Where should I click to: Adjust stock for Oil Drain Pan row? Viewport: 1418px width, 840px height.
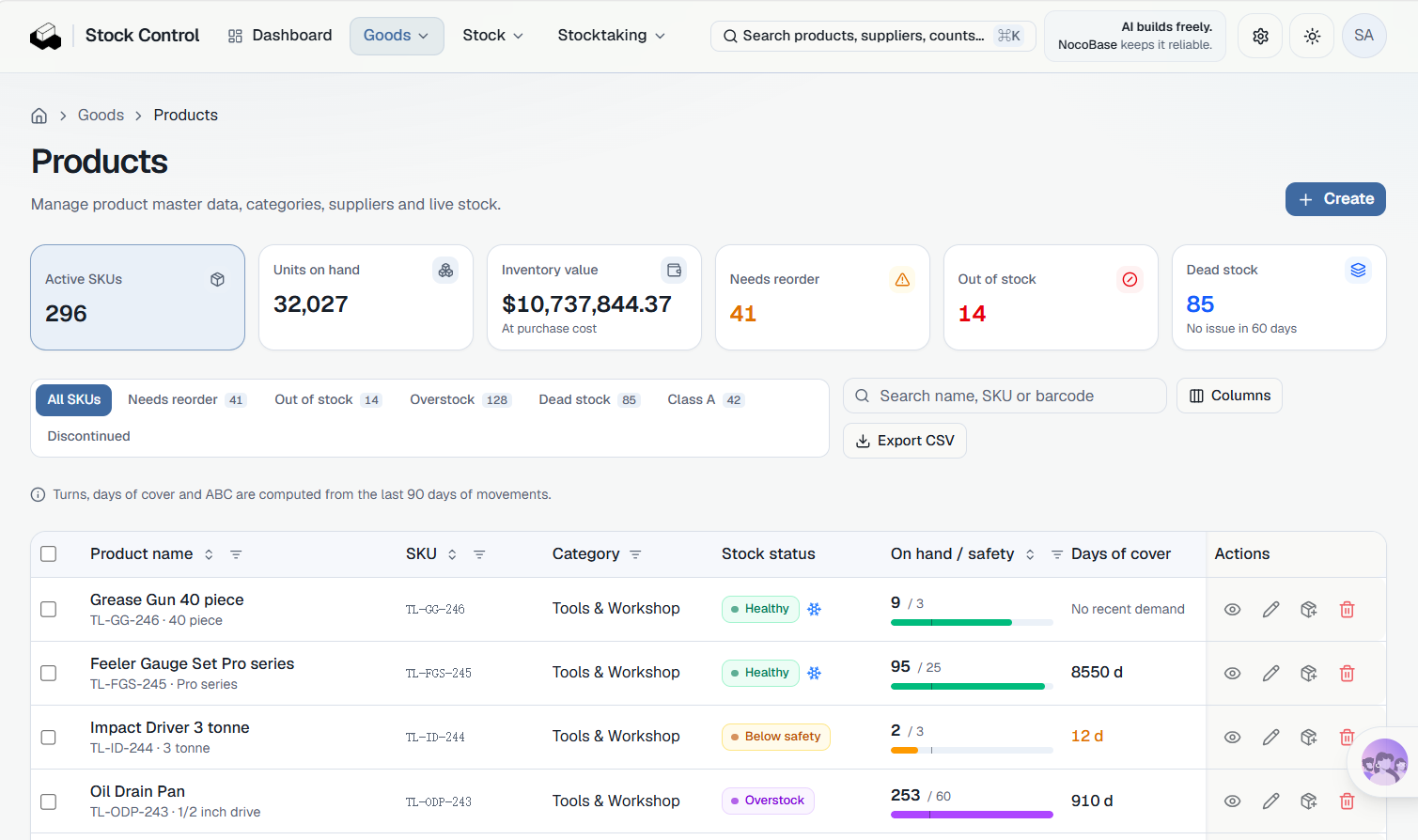[x=1308, y=801]
